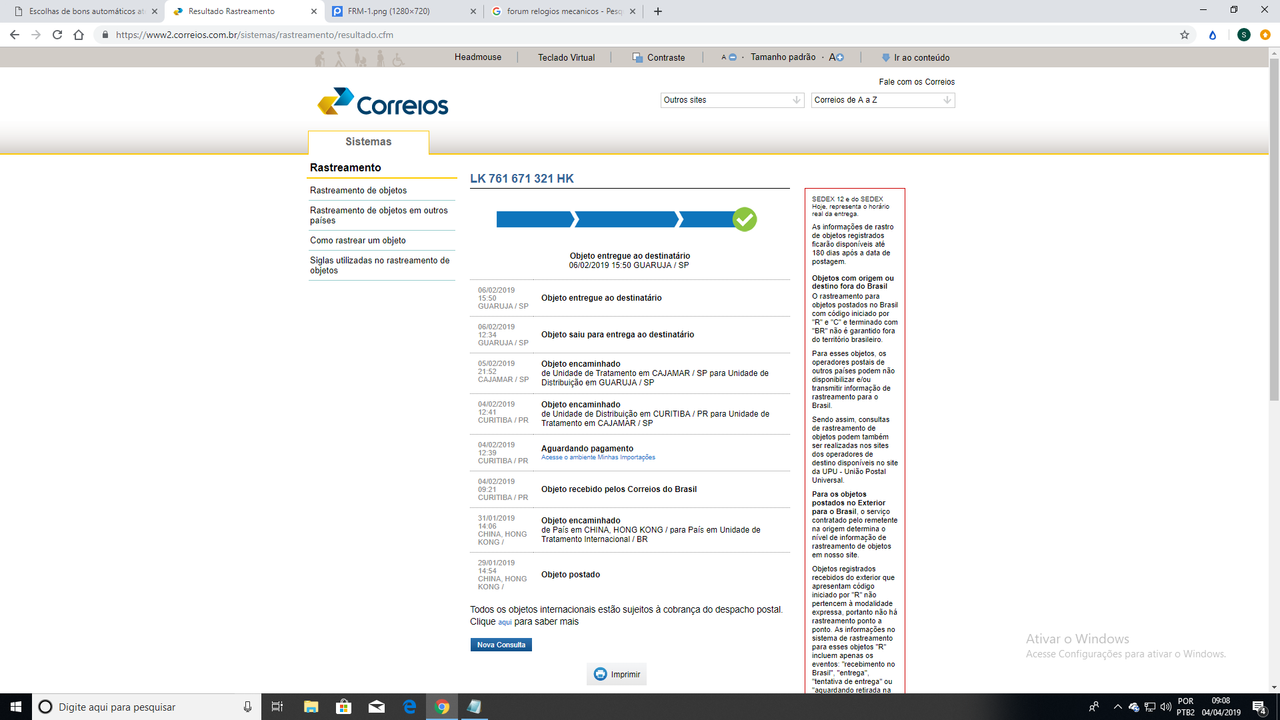Click the Imprimir button
The width and height of the screenshot is (1280, 720).
point(617,674)
